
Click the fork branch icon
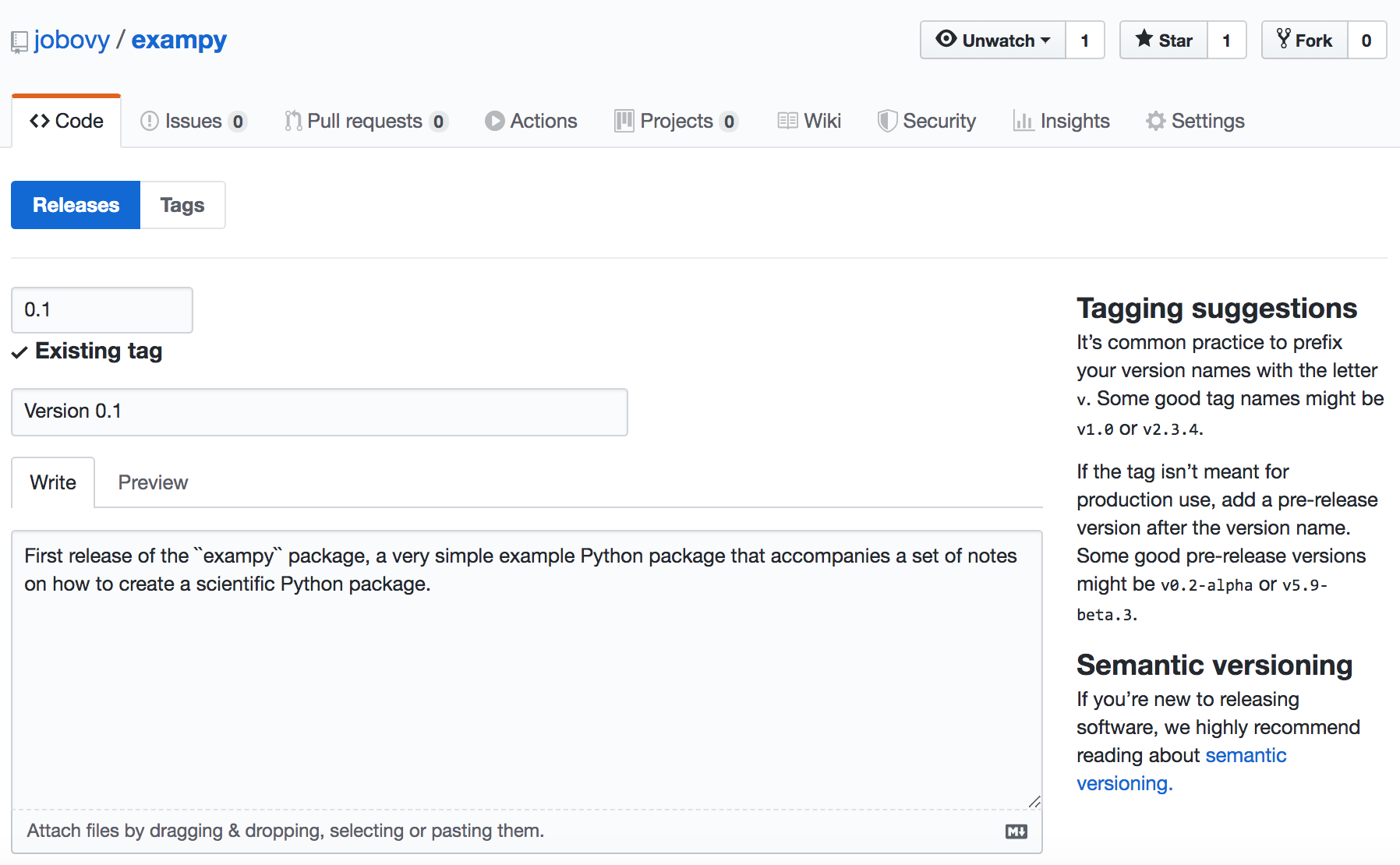(1284, 39)
